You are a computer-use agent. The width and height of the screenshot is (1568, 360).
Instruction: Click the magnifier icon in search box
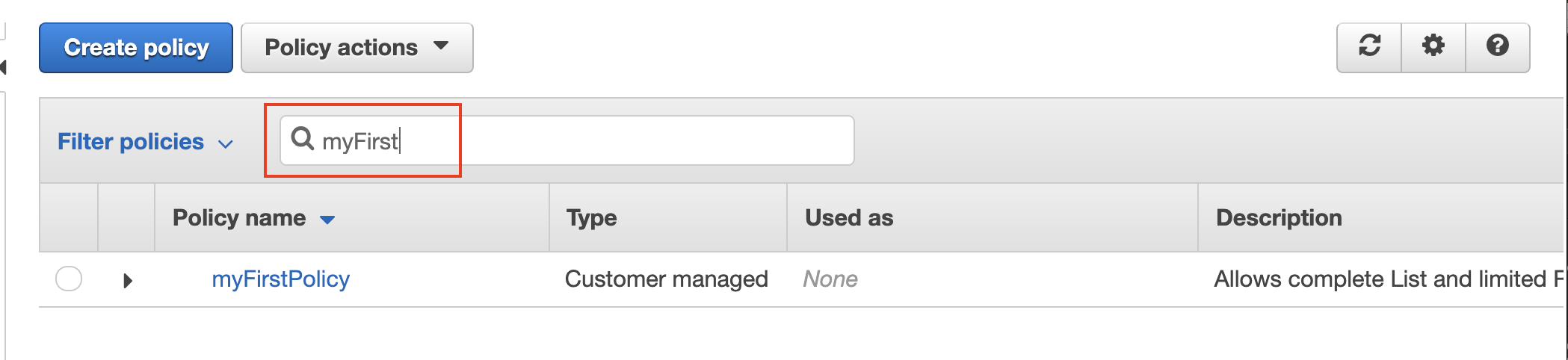[x=302, y=139]
